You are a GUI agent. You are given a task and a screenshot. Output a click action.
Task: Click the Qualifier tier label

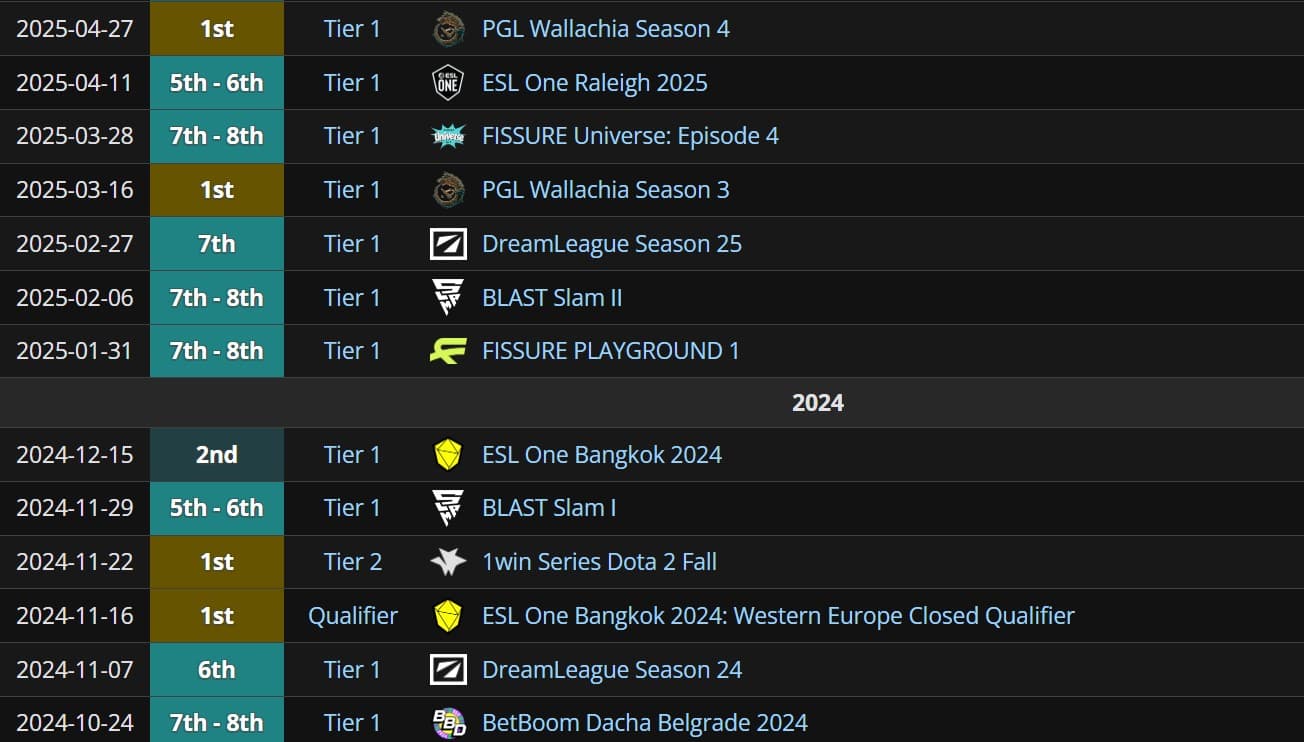point(352,615)
